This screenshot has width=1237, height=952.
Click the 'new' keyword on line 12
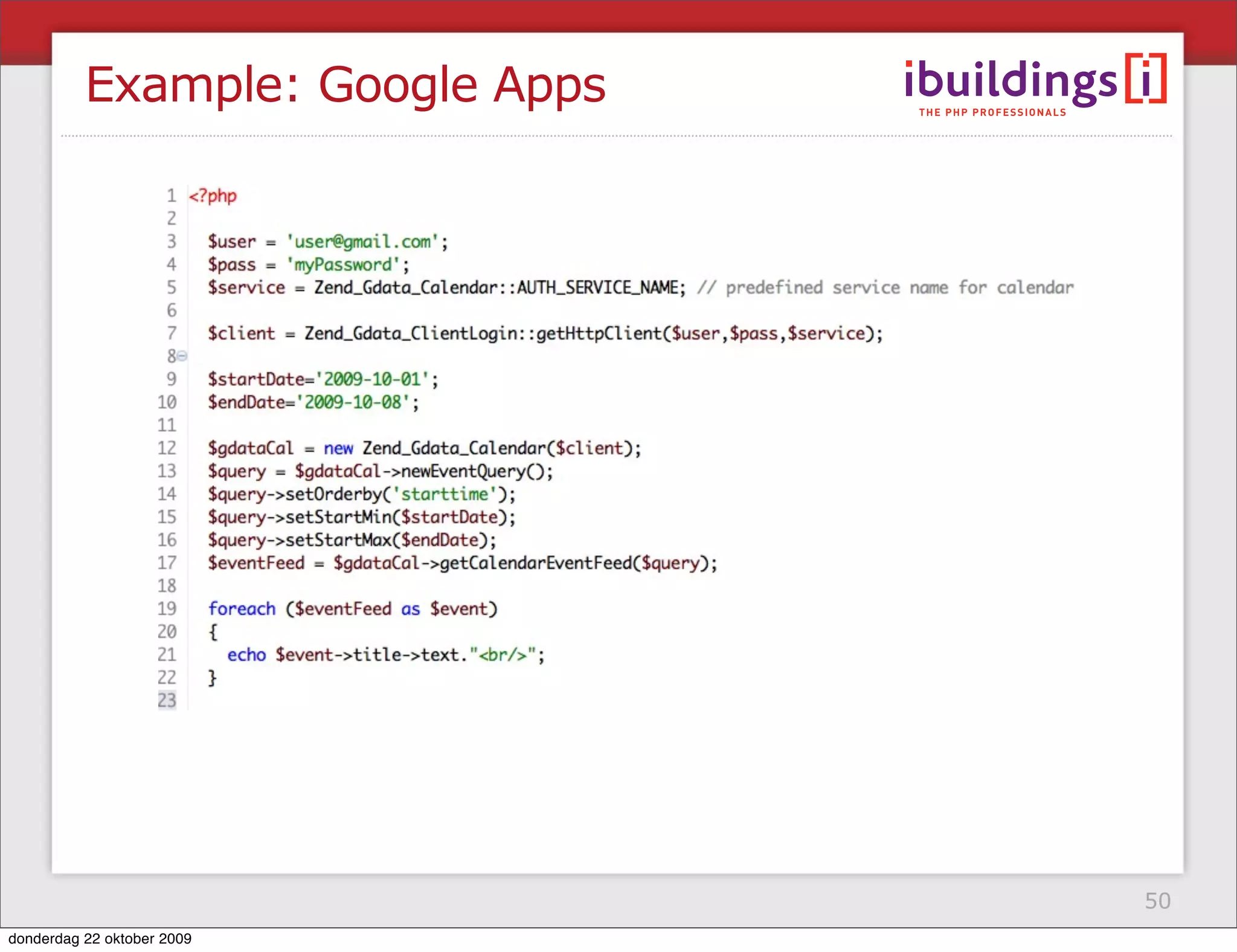point(338,448)
